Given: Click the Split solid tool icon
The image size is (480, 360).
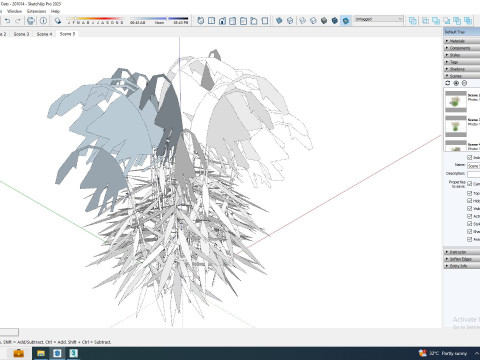Looking at the screenshot, I should point(468,21).
